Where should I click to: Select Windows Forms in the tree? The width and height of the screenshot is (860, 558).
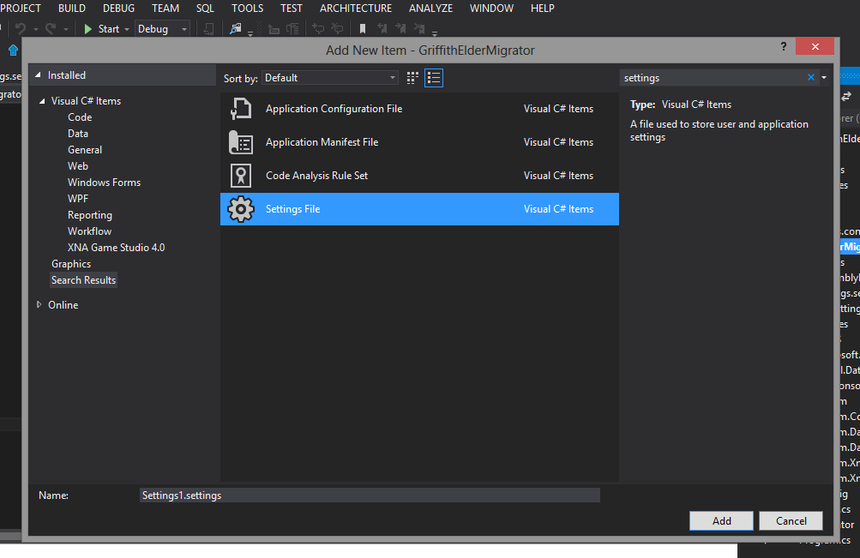[104, 183]
